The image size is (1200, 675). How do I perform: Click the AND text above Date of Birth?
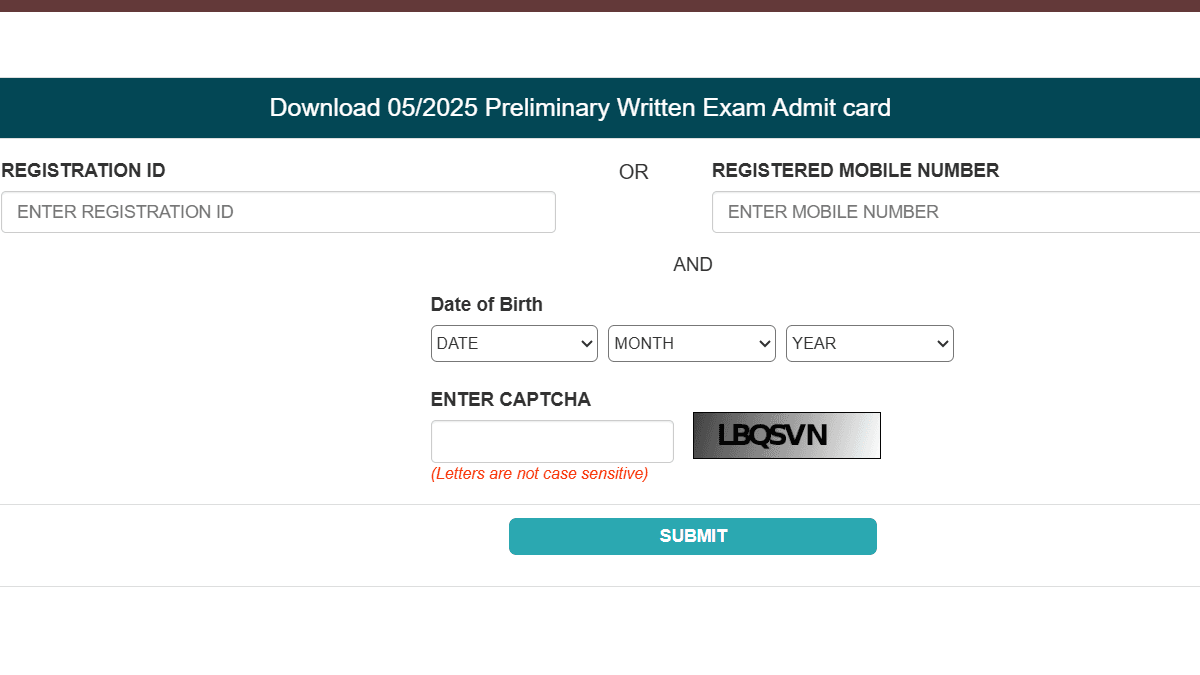click(x=693, y=264)
